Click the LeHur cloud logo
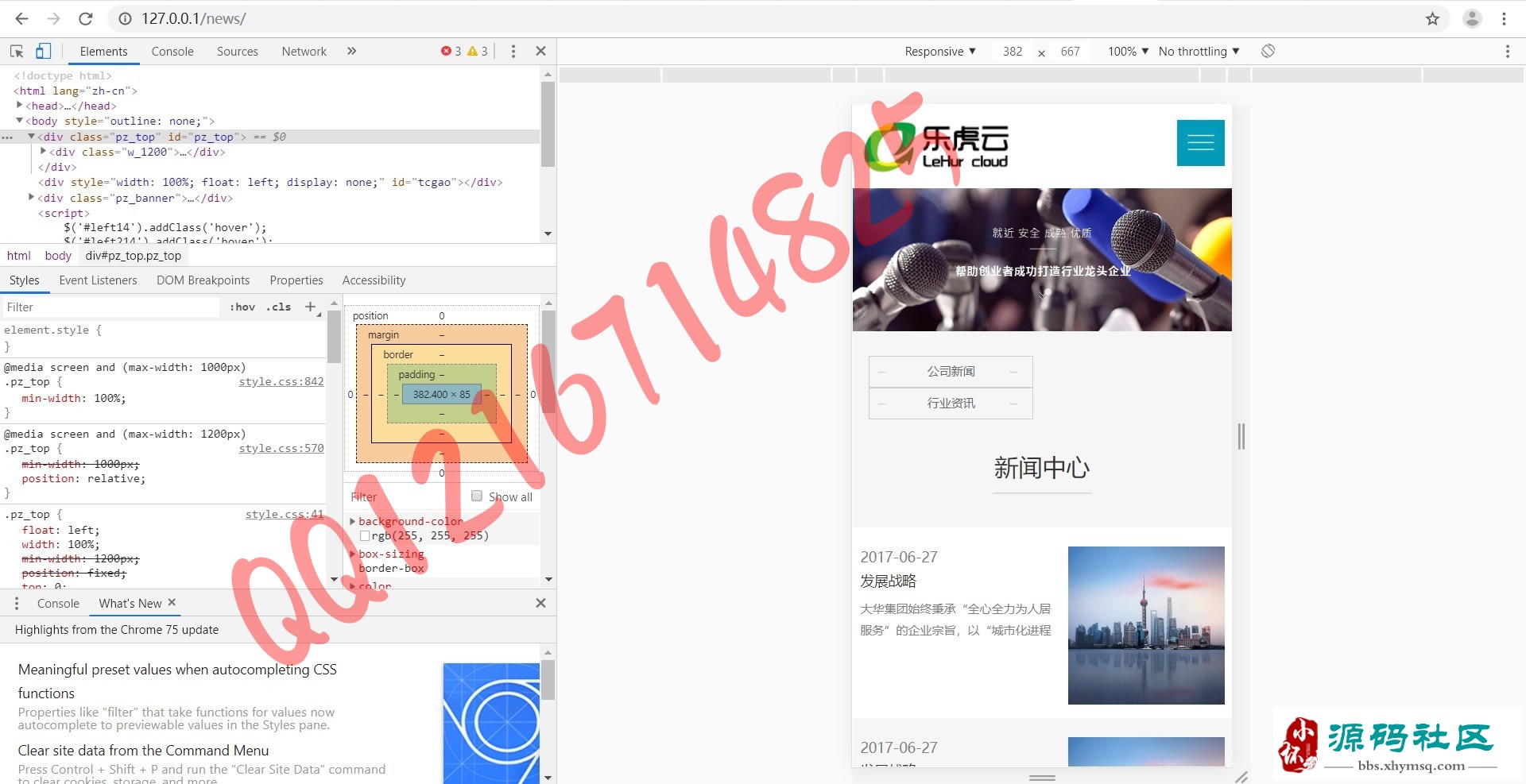Screen dimensions: 1526x784 coord(937,147)
